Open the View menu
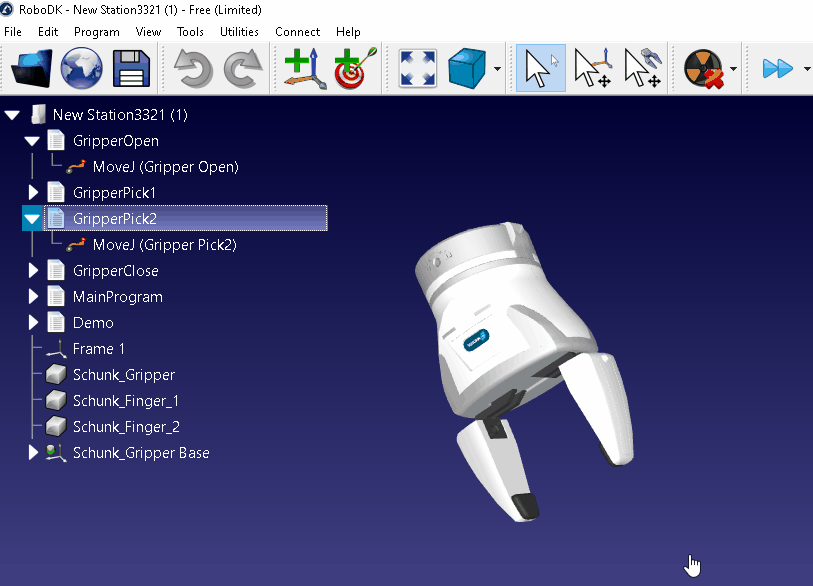Image resolution: width=813 pixels, height=586 pixels. (x=148, y=32)
